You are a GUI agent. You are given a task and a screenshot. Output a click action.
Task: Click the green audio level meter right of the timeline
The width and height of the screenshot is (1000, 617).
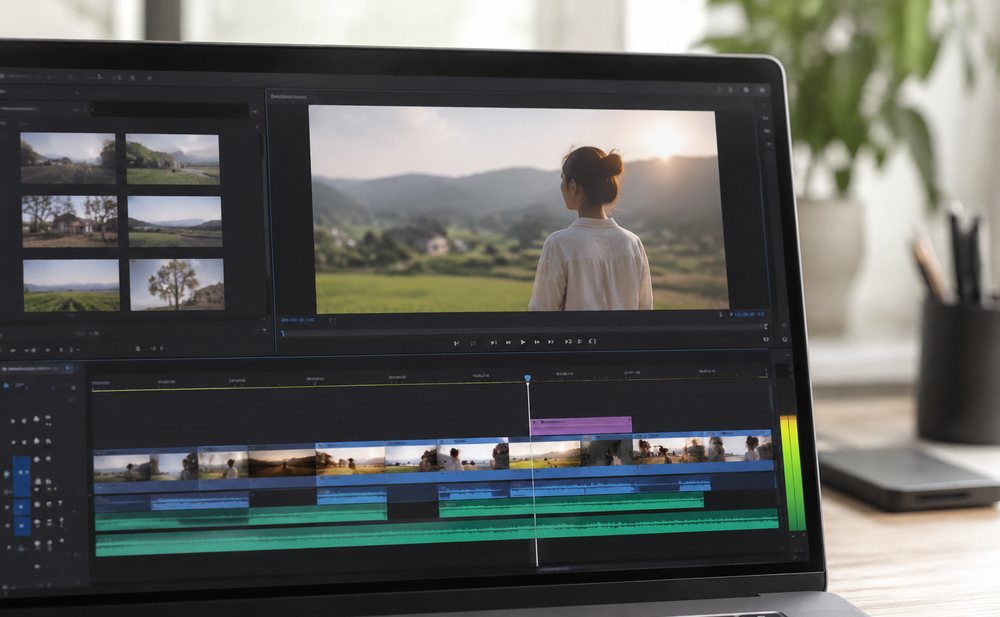click(x=793, y=473)
